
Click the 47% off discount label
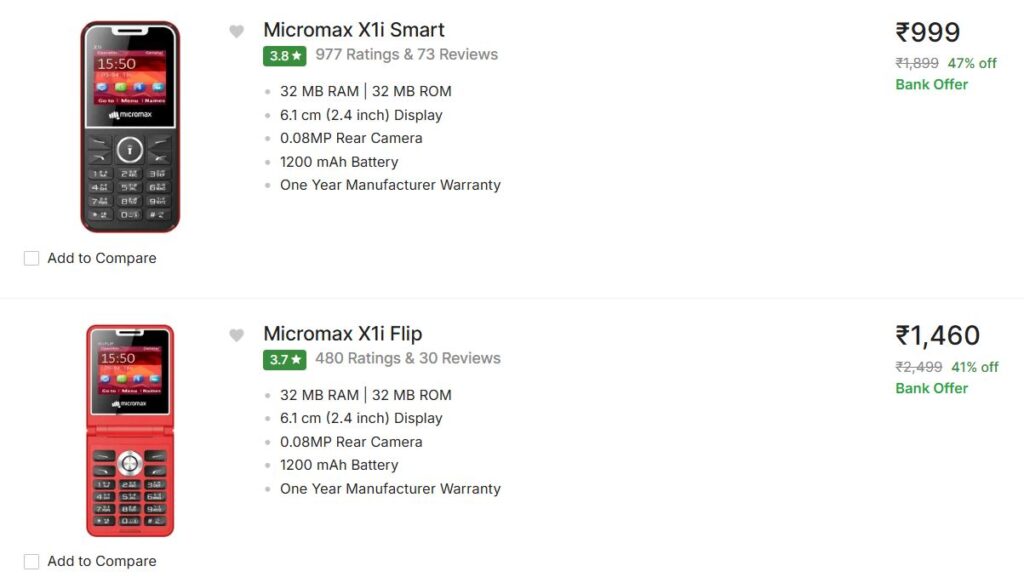(972, 63)
